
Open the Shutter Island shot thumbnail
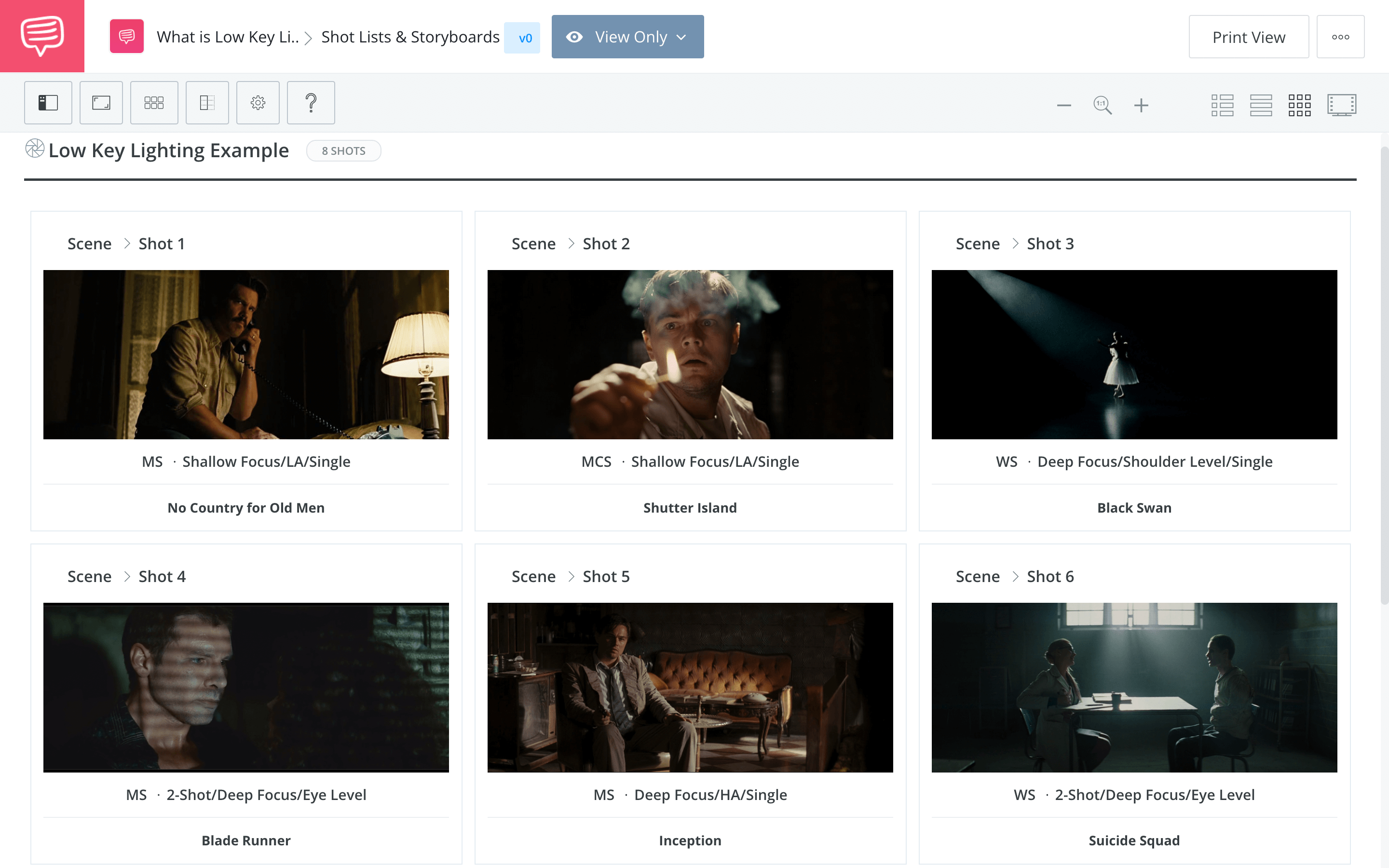pos(690,354)
